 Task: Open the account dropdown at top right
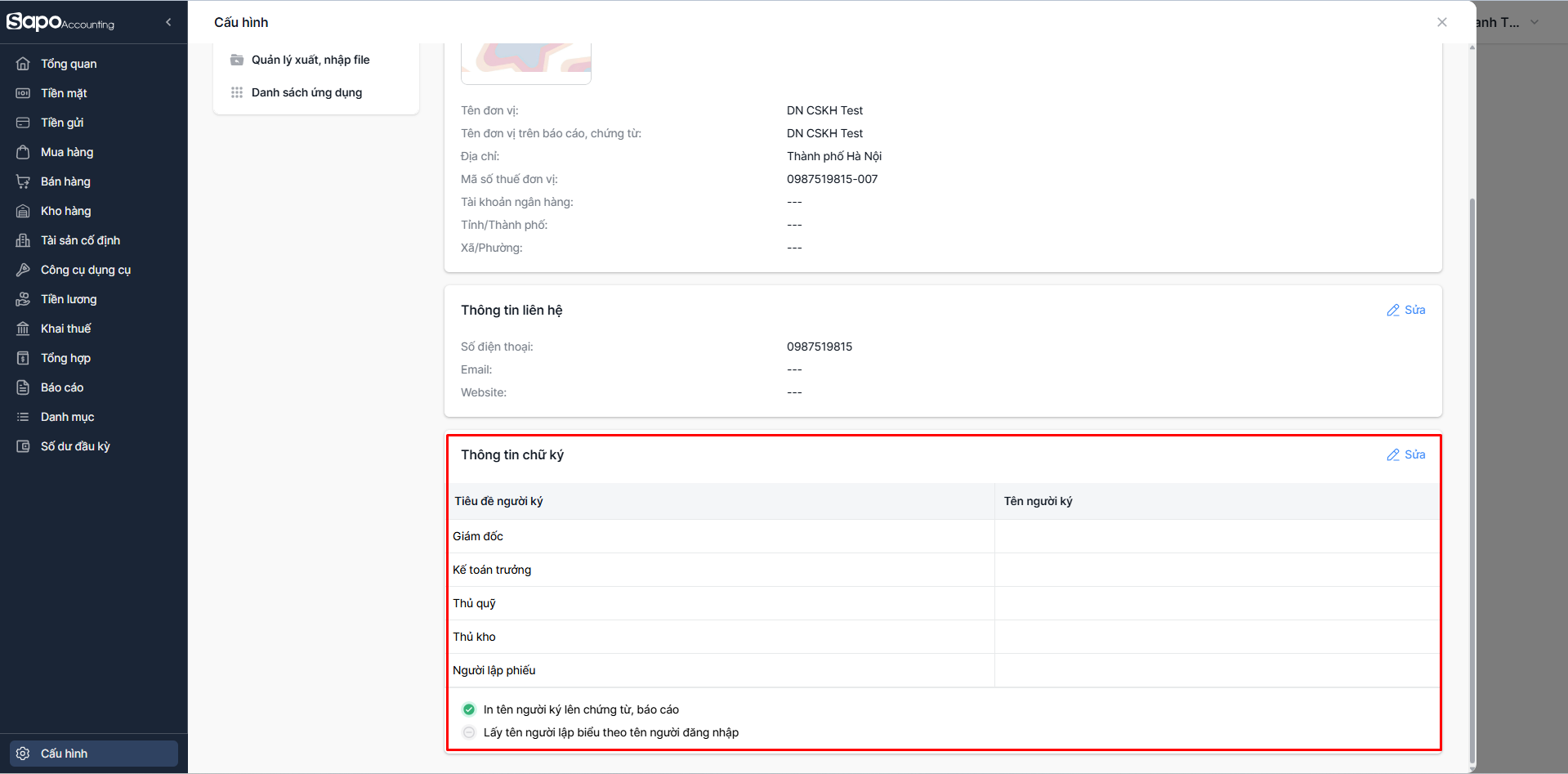click(x=1534, y=22)
